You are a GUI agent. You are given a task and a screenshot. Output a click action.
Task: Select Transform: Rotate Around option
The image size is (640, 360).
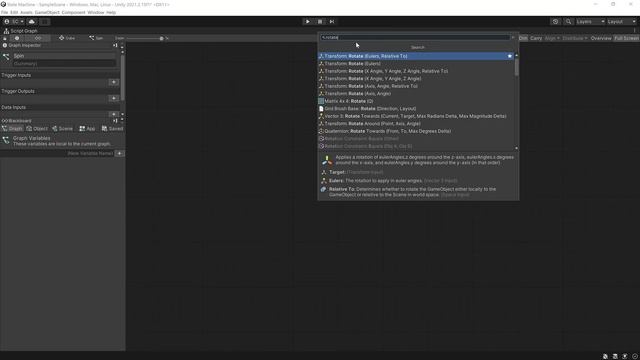click(x=416, y=124)
